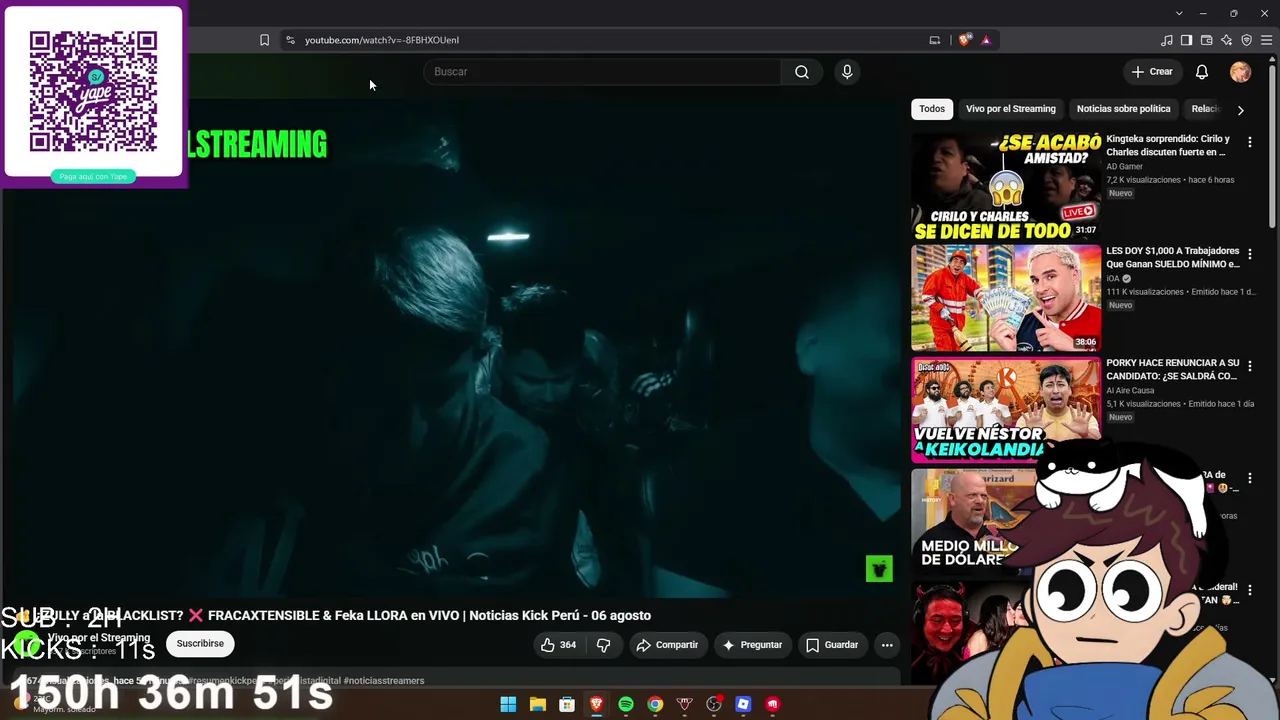This screenshot has height=720, width=1280.
Task: Open title 'PORKY HACE RENUNCIAR A SU CANDIDATO'
Action: point(1172,370)
